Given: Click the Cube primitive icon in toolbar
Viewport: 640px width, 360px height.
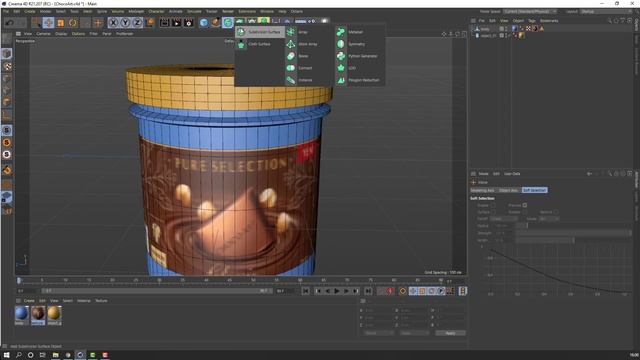Looking at the screenshot, I should [x=204, y=23].
